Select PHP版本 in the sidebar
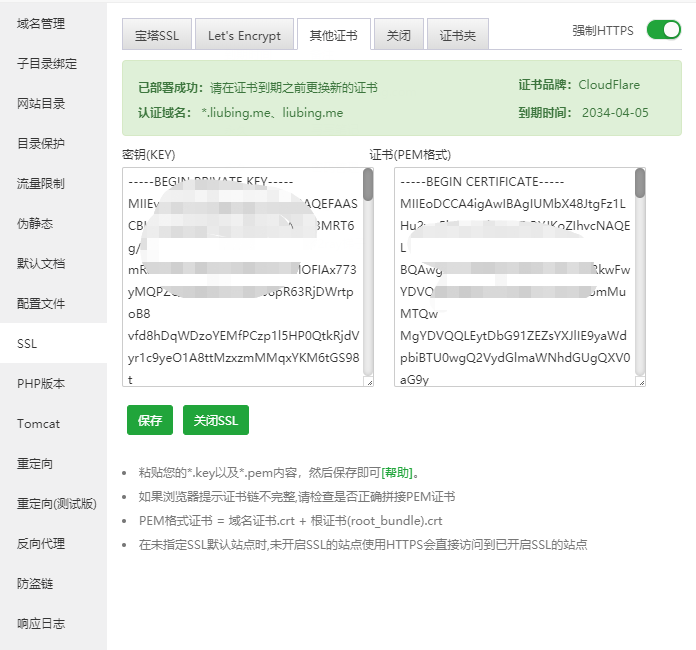Screen dimensions: 696x650 pos(41,383)
